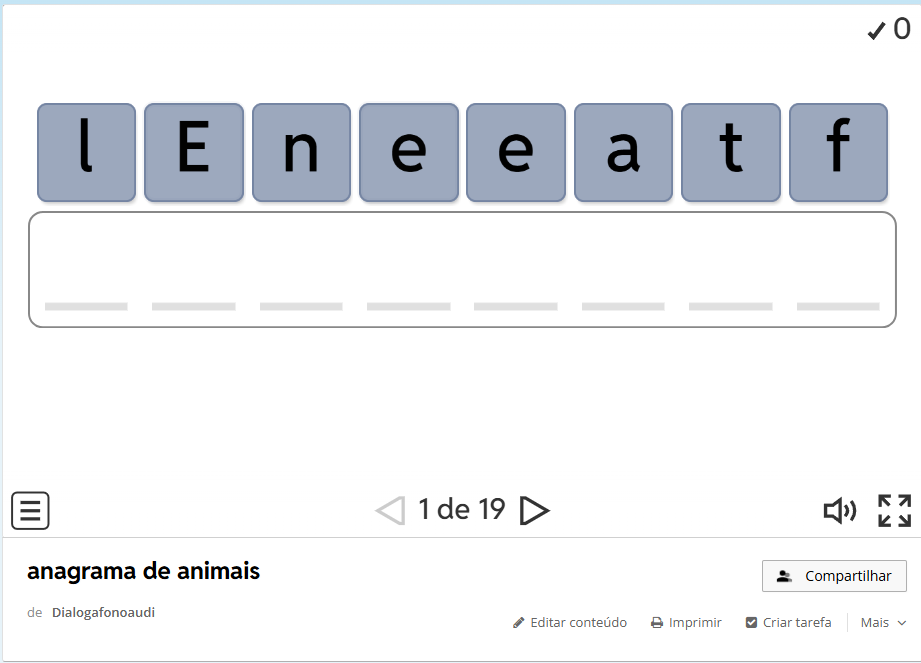Click the Compartilhar button
The image size is (921, 663).
pos(834,576)
